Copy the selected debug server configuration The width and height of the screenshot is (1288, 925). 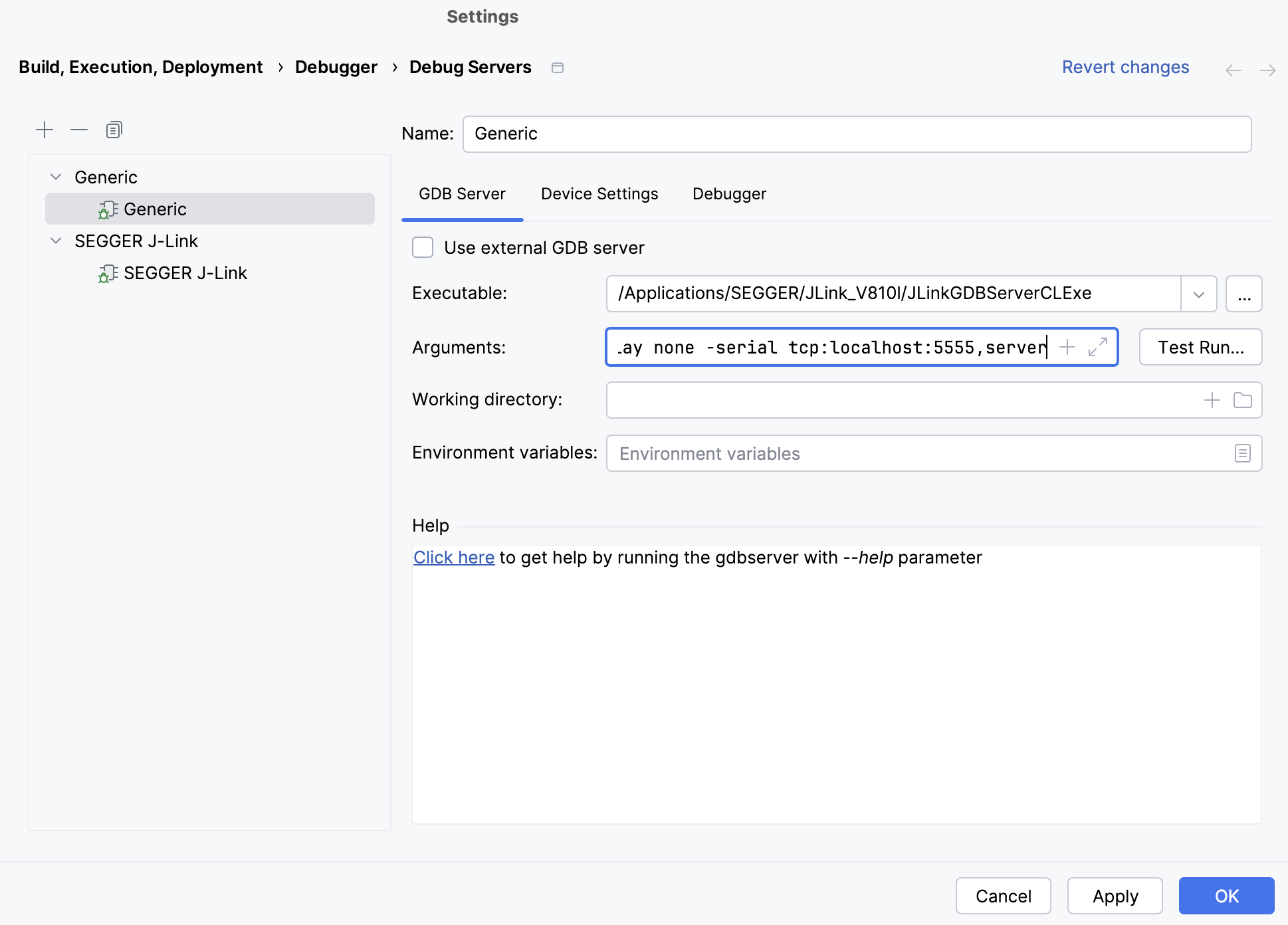click(x=113, y=130)
